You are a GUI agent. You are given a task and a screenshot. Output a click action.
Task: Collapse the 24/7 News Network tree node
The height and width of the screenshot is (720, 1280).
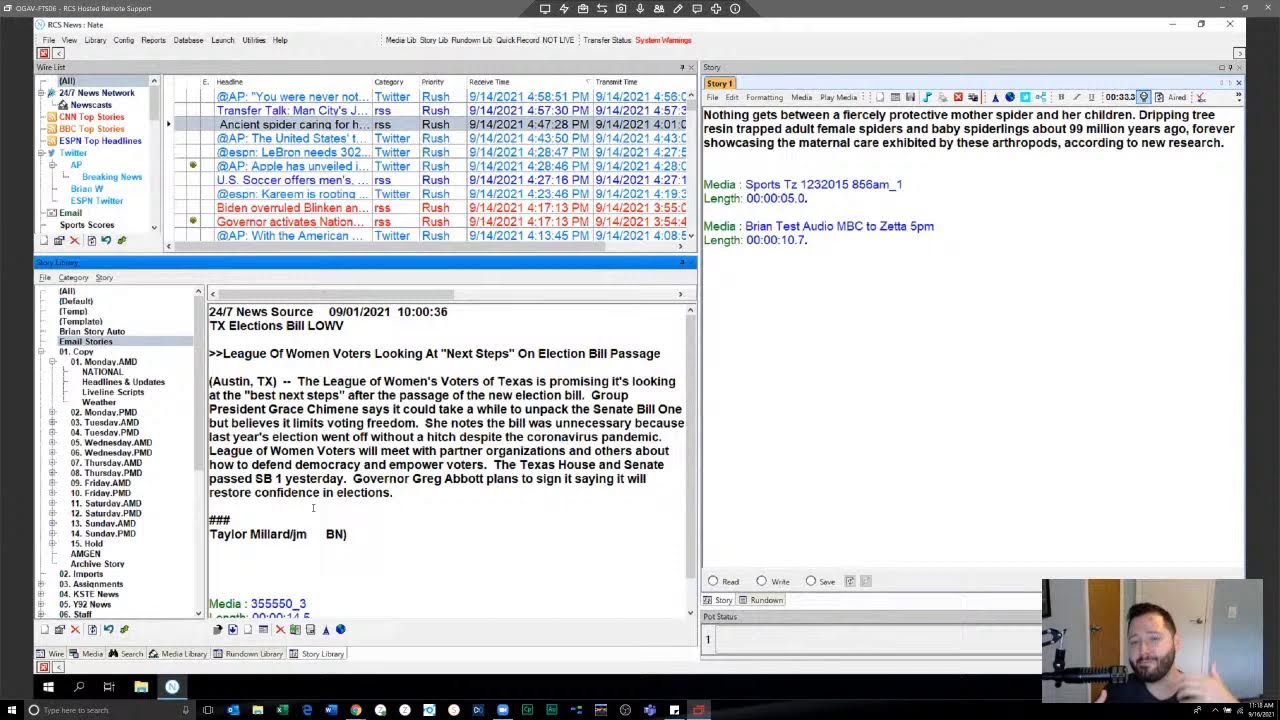(x=41, y=93)
